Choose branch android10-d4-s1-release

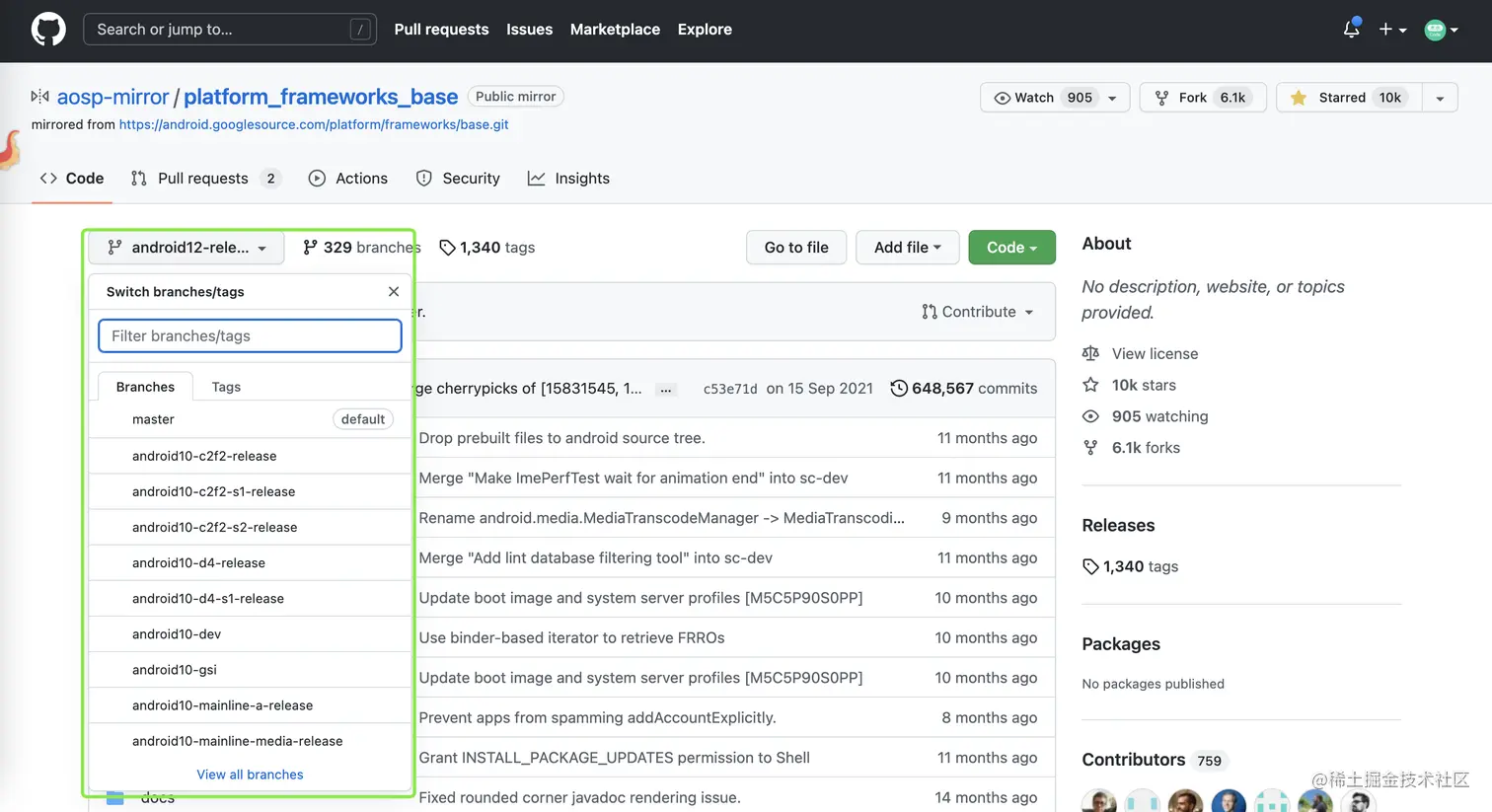[250, 598]
